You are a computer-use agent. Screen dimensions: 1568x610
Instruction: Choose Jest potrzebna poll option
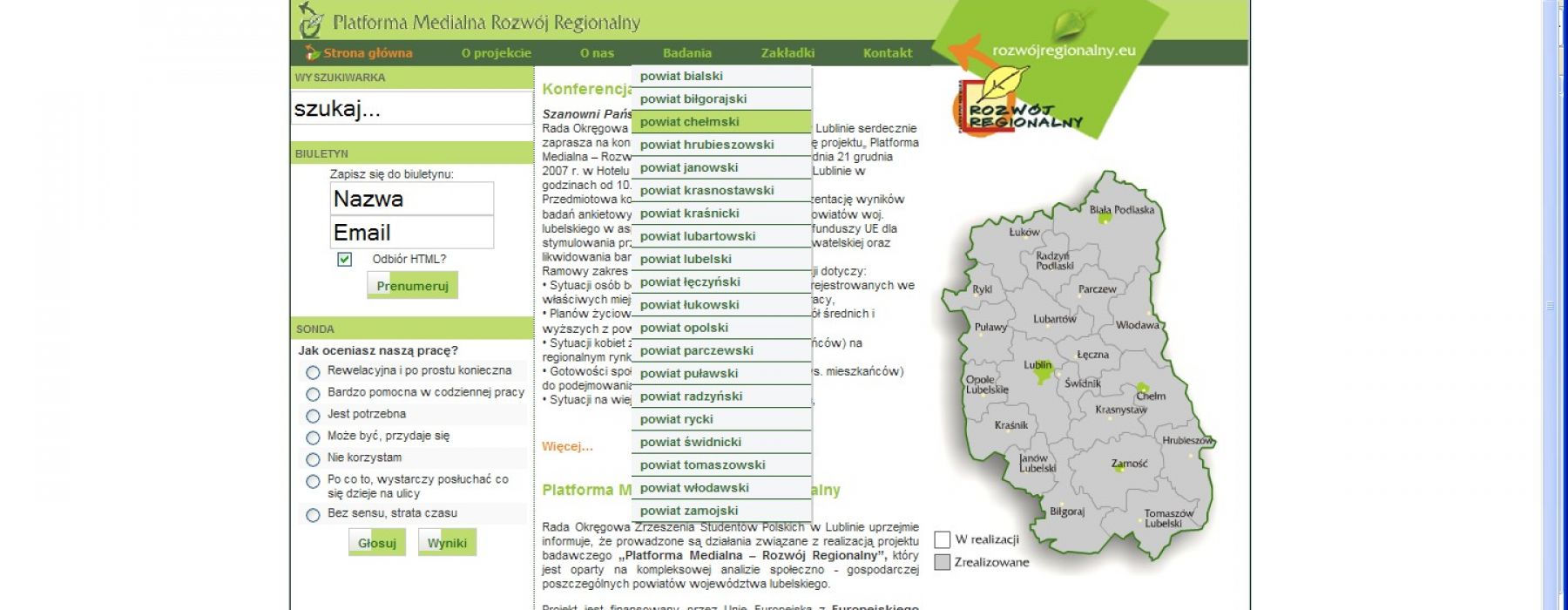(313, 417)
